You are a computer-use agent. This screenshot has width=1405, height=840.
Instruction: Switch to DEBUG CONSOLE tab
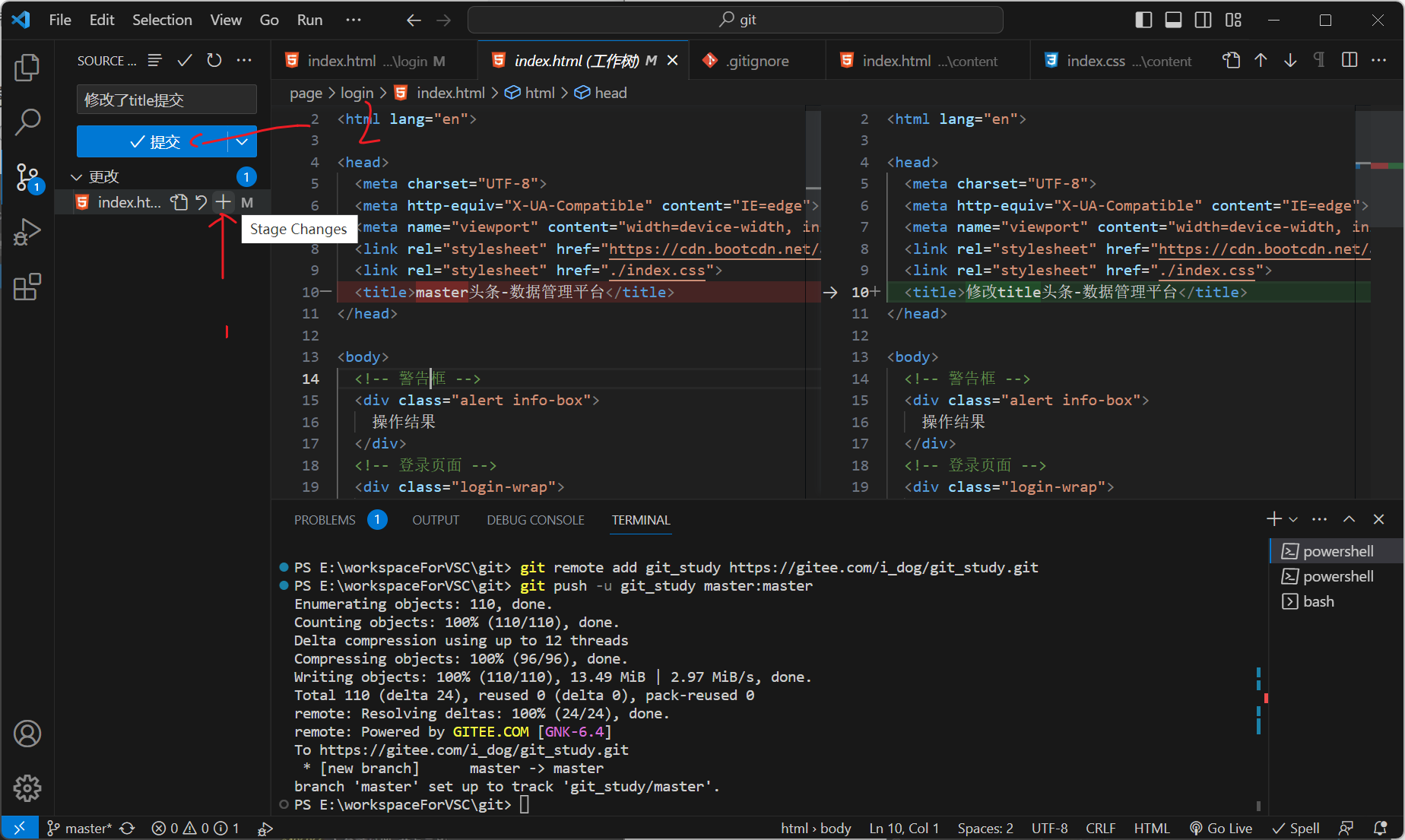tap(535, 520)
